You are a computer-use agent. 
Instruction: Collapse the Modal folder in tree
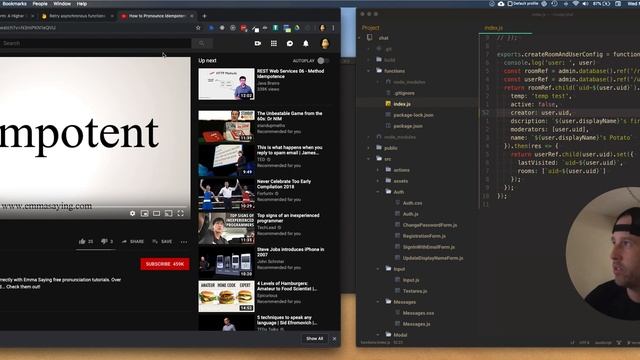pos(378,335)
